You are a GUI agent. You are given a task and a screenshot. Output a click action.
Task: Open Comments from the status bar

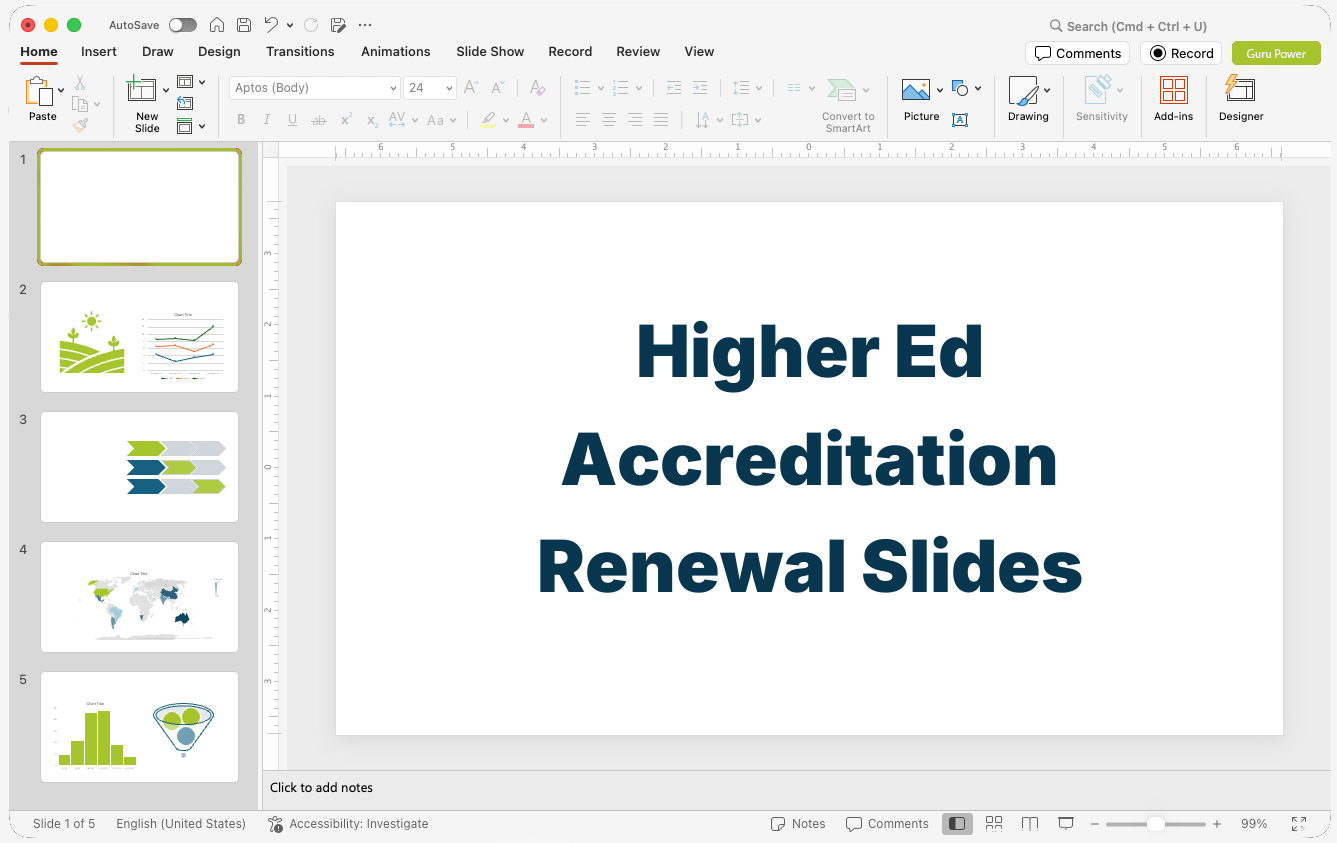[x=887, y=824]
